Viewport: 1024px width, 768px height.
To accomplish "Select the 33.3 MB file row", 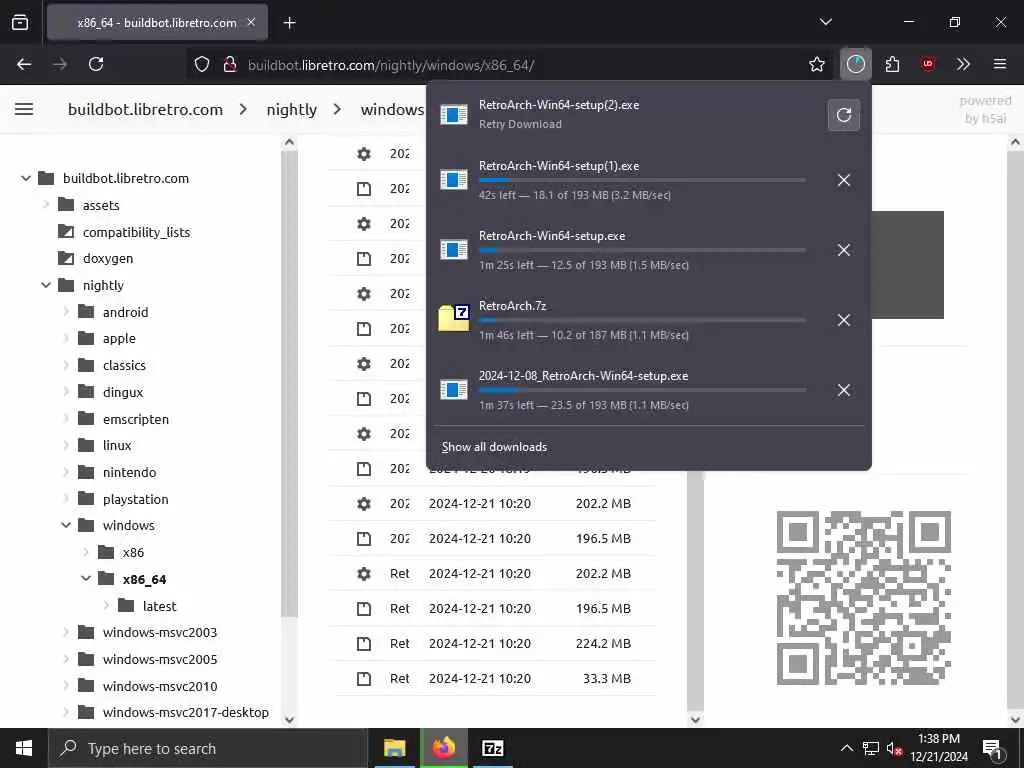I will [493, 679].
